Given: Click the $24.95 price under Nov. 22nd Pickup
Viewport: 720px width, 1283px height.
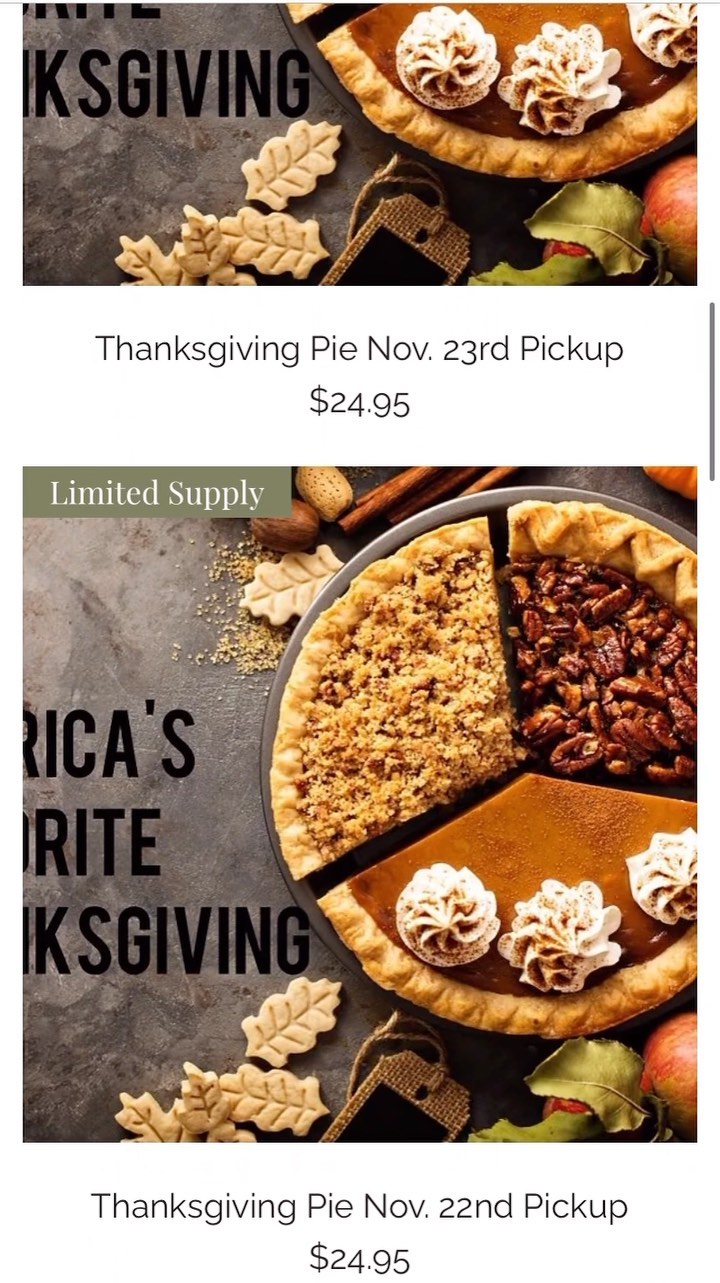Looking at the screenshot, I should 359,1256.
